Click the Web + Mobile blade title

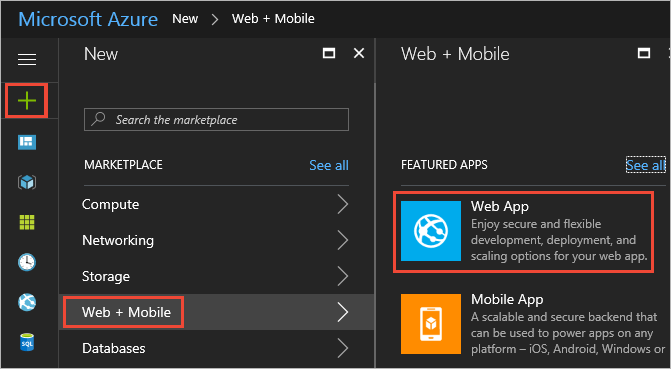pos(455,54)
